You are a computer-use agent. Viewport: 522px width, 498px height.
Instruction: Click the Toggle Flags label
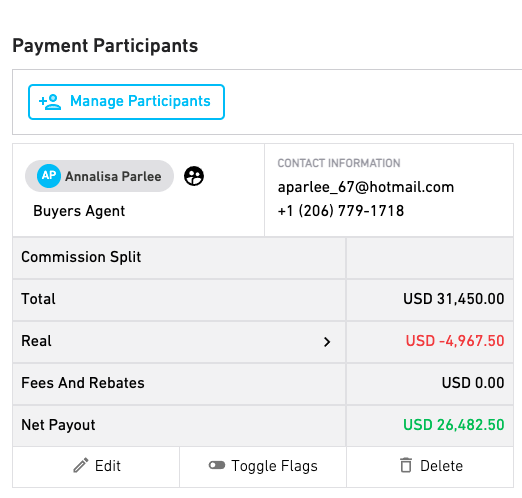[x=274, y=466]
